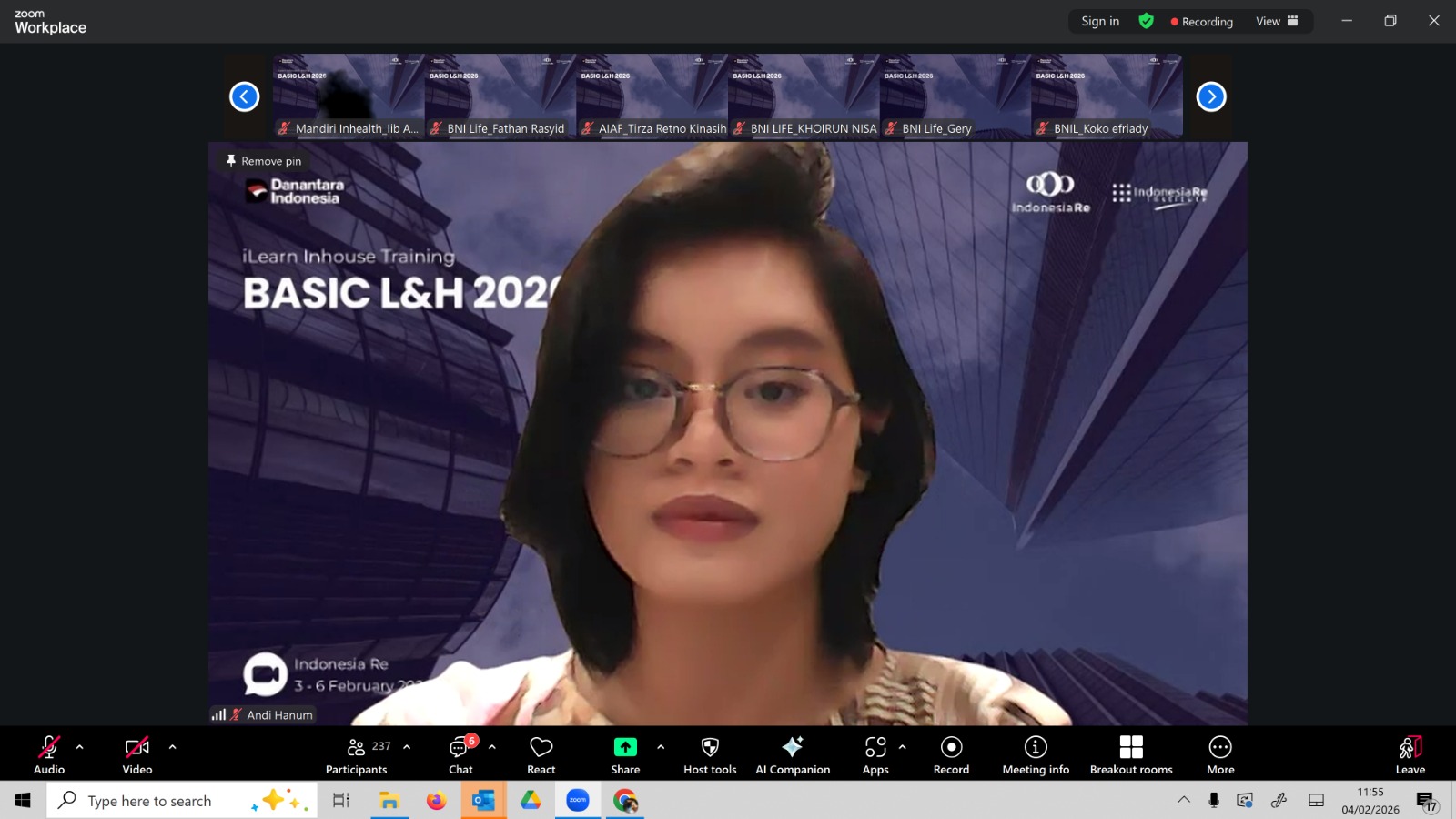This screenshot has height=819, width=1456.
Task: Expand the share options arrow beside Share
Action: tap(661, 747)
